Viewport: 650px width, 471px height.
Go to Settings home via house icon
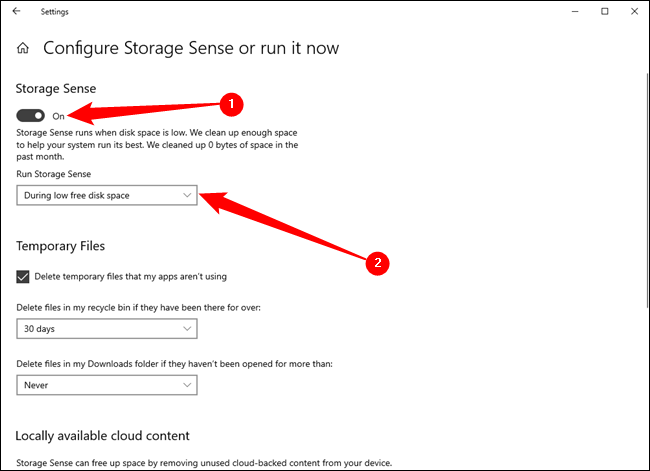23,48
